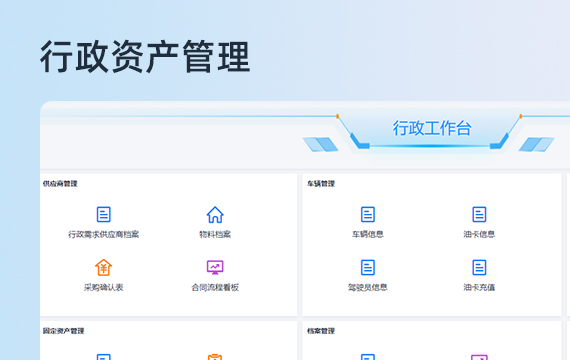Open the 驾驶员信息 document icon
This screenshot has width=570, height=360.
(x=368, y=267)
